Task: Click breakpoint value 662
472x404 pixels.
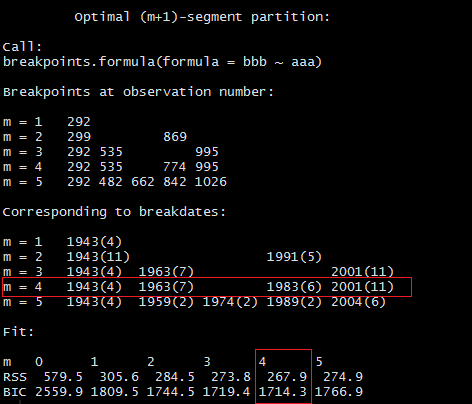Action: 143,182
